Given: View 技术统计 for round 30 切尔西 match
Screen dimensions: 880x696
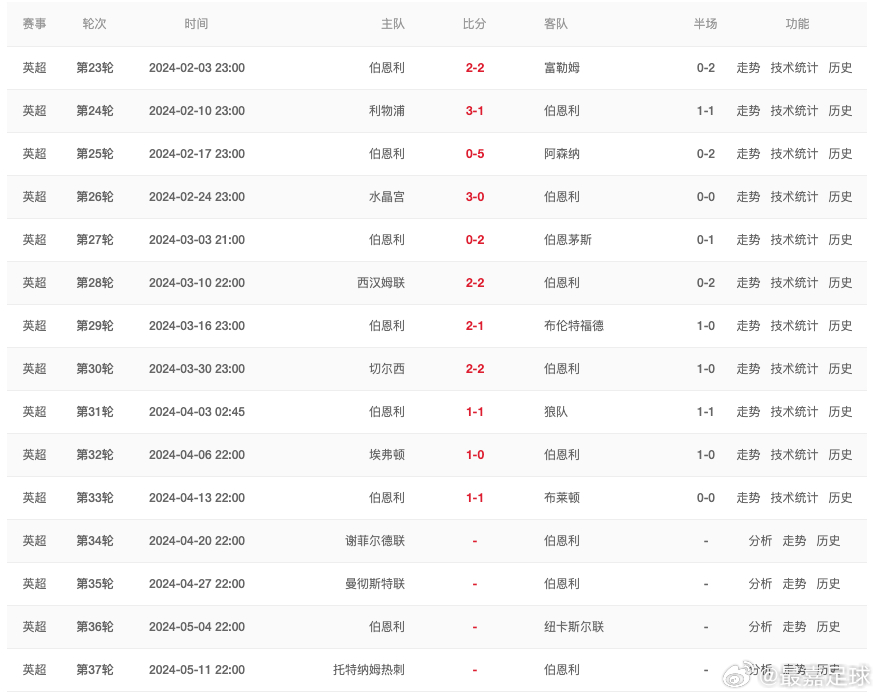Looking at the screenshot, I should coord(794,369).
